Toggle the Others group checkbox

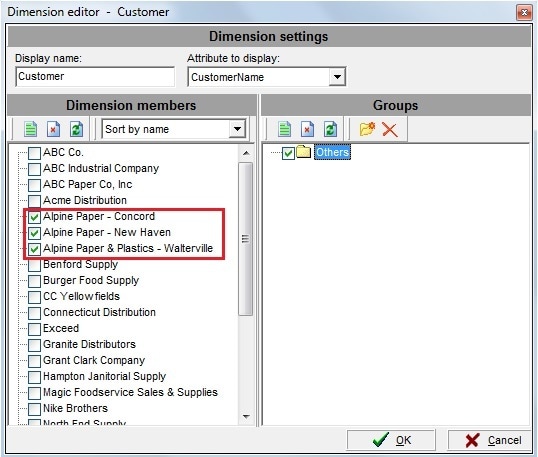click(288, 153)
